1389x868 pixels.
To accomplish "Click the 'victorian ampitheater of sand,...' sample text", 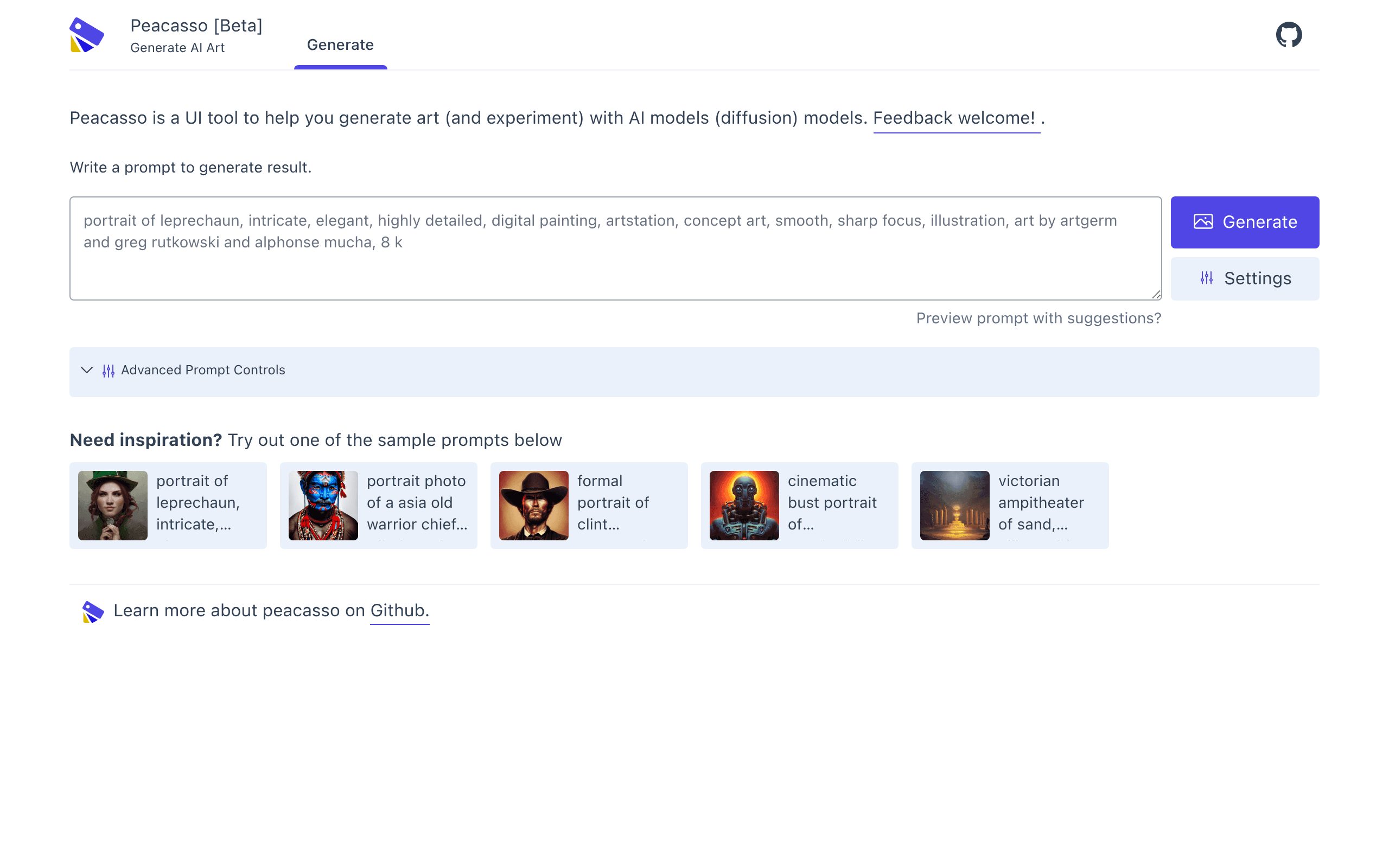I will [x=1041, y=503].
